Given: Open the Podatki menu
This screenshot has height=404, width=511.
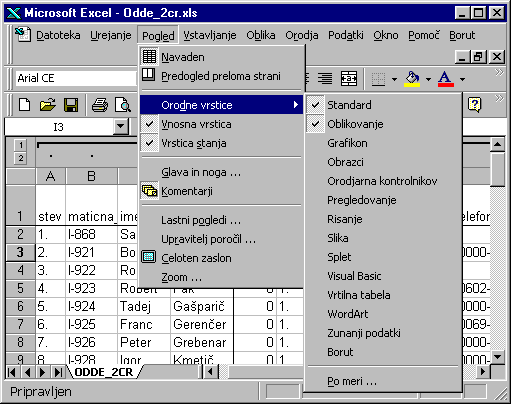Looking at the screenshot, I should [x=346, y=35].
